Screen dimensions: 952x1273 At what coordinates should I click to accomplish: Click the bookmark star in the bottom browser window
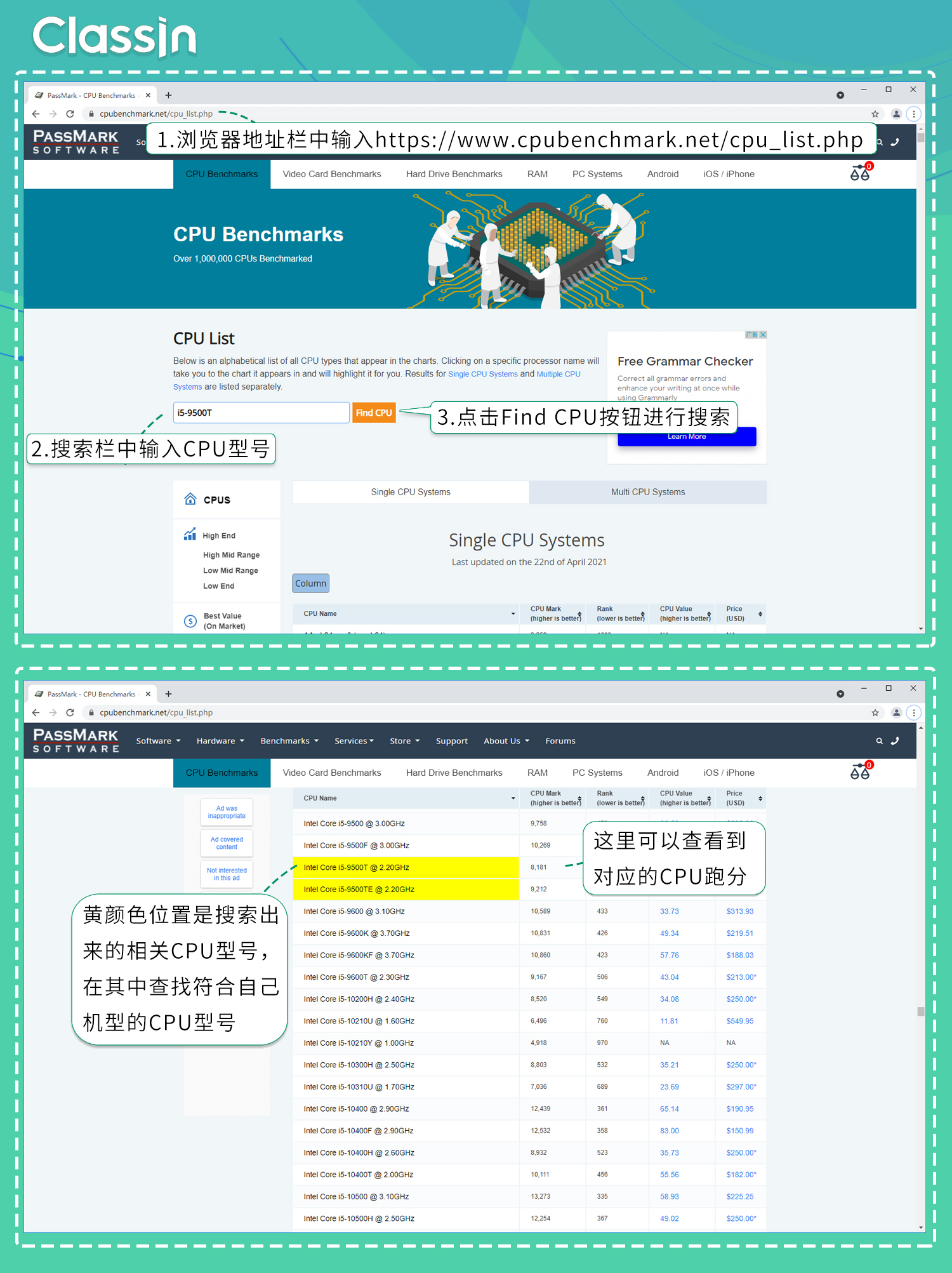point(875,713)
